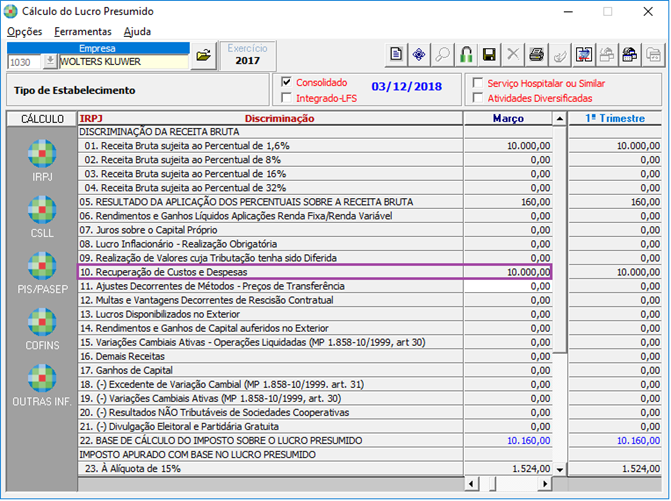The width and height of the screenshot is (671, 501).
Task: Click the printer icon in toolbar
Action: coord(536,55)
